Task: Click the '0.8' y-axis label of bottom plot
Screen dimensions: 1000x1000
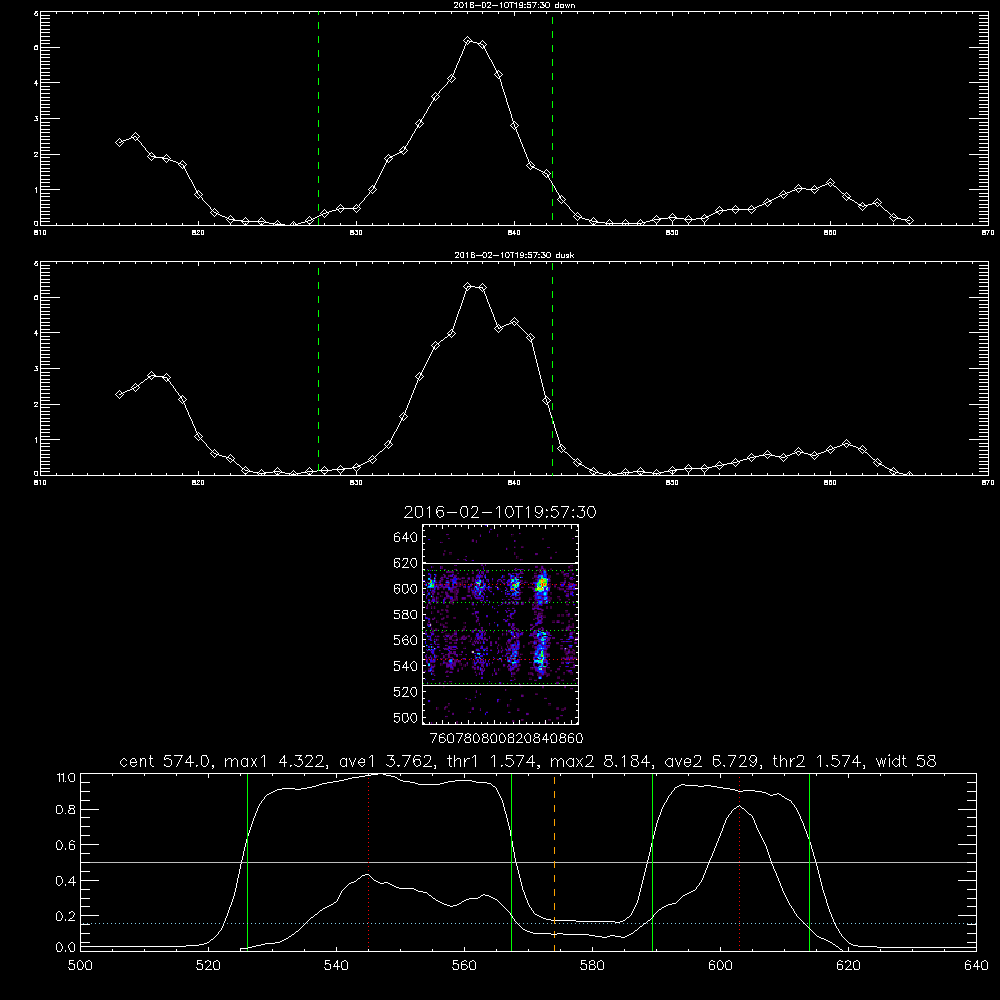Action: click(x=66, y=810)
